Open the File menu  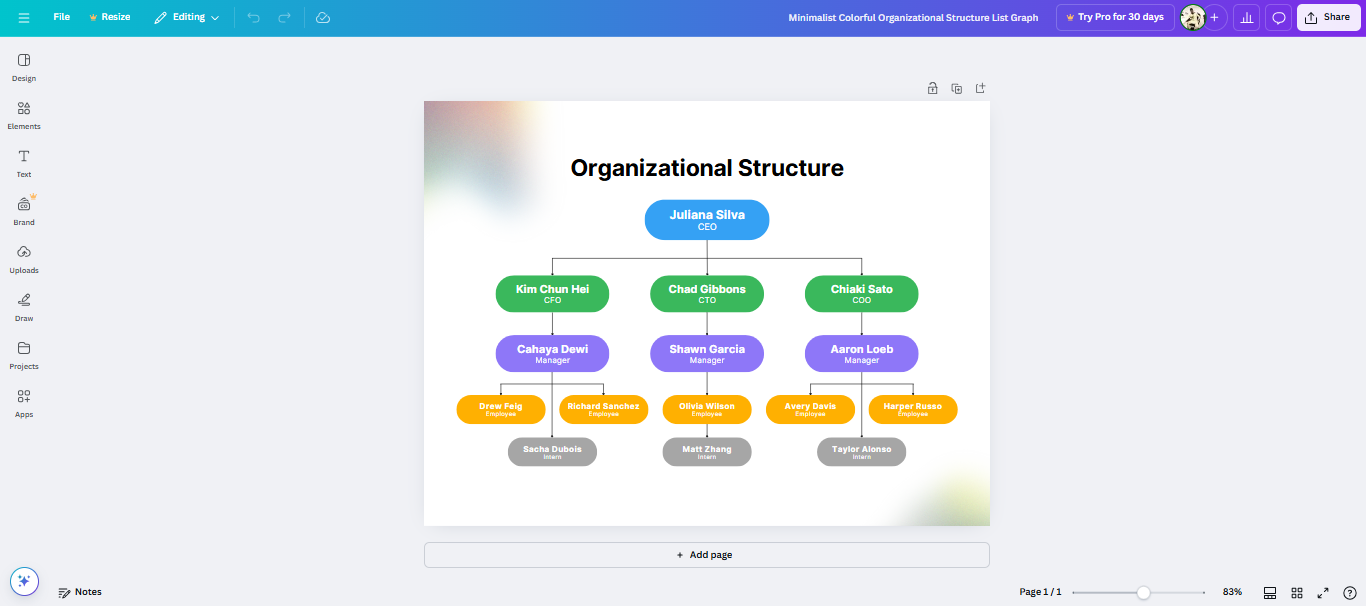point(62,17)
